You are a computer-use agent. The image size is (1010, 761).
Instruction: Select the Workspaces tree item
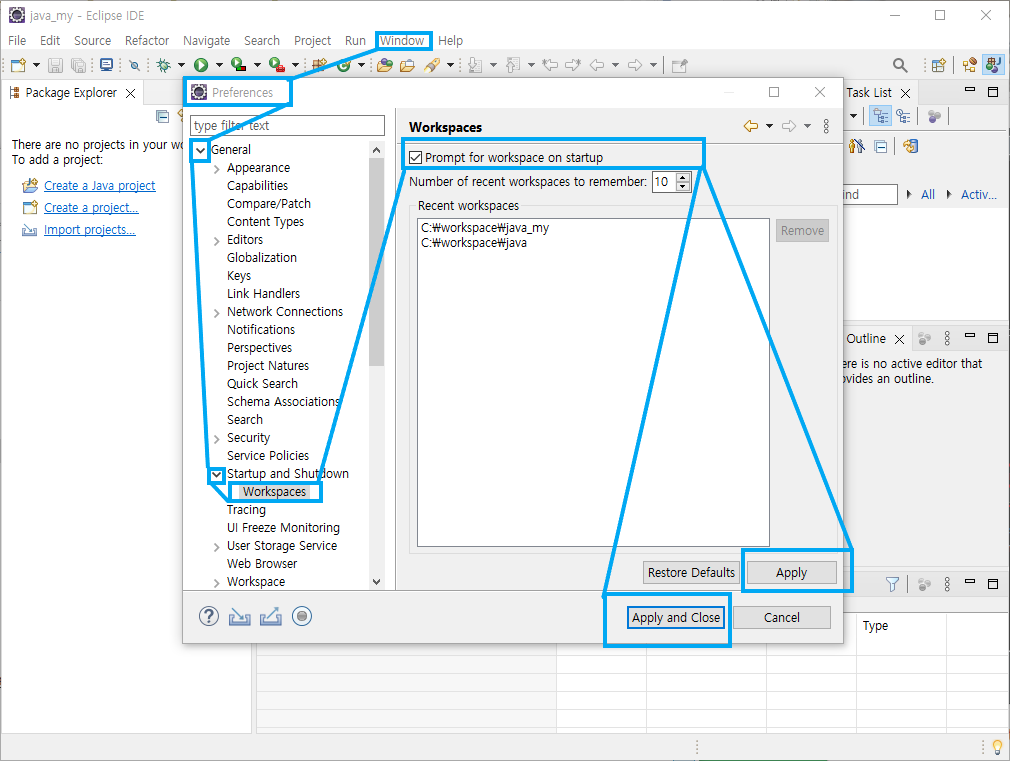274,492
